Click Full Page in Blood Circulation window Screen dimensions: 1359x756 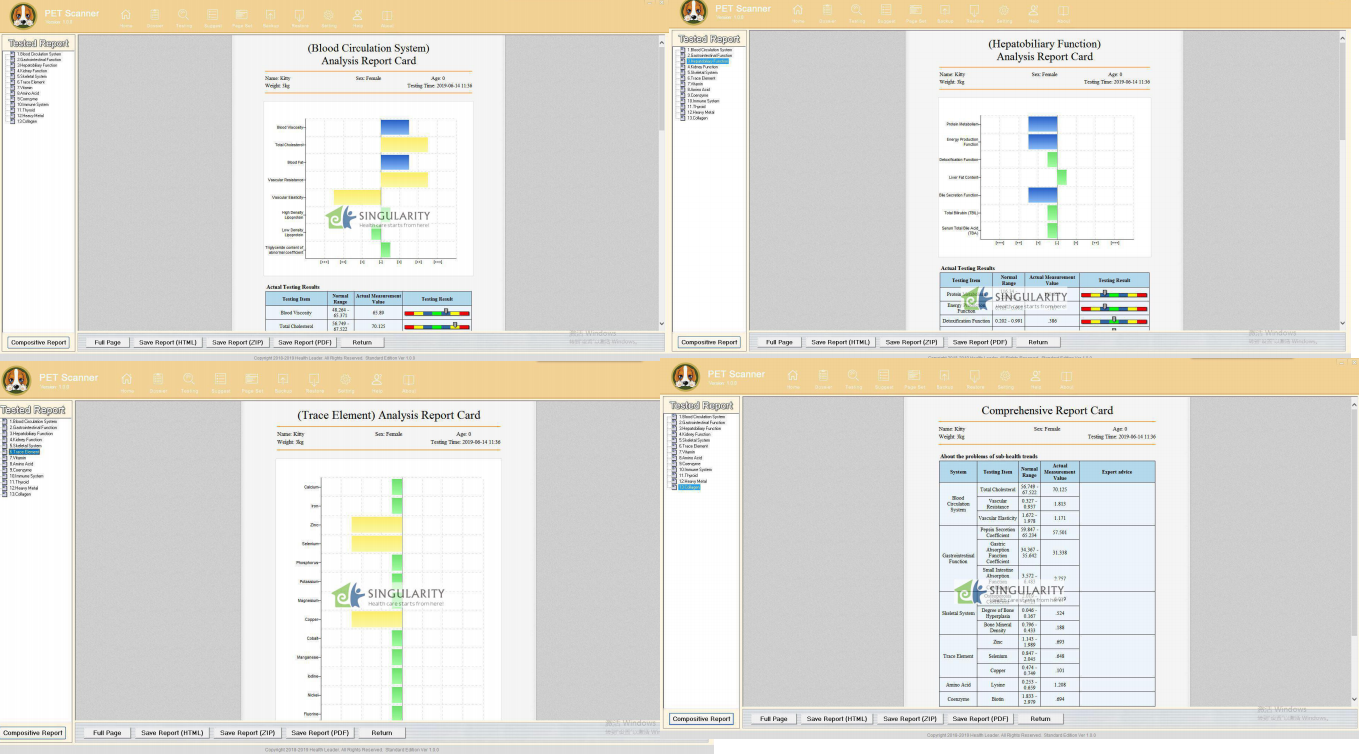click(107, 342)
